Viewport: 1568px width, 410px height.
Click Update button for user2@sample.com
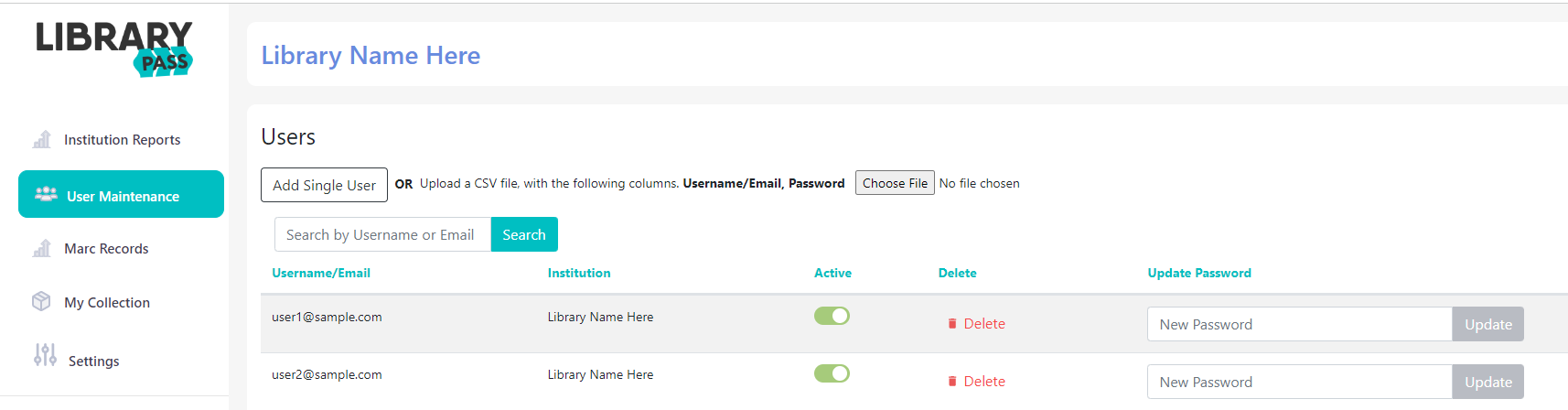coord(1487,382)
